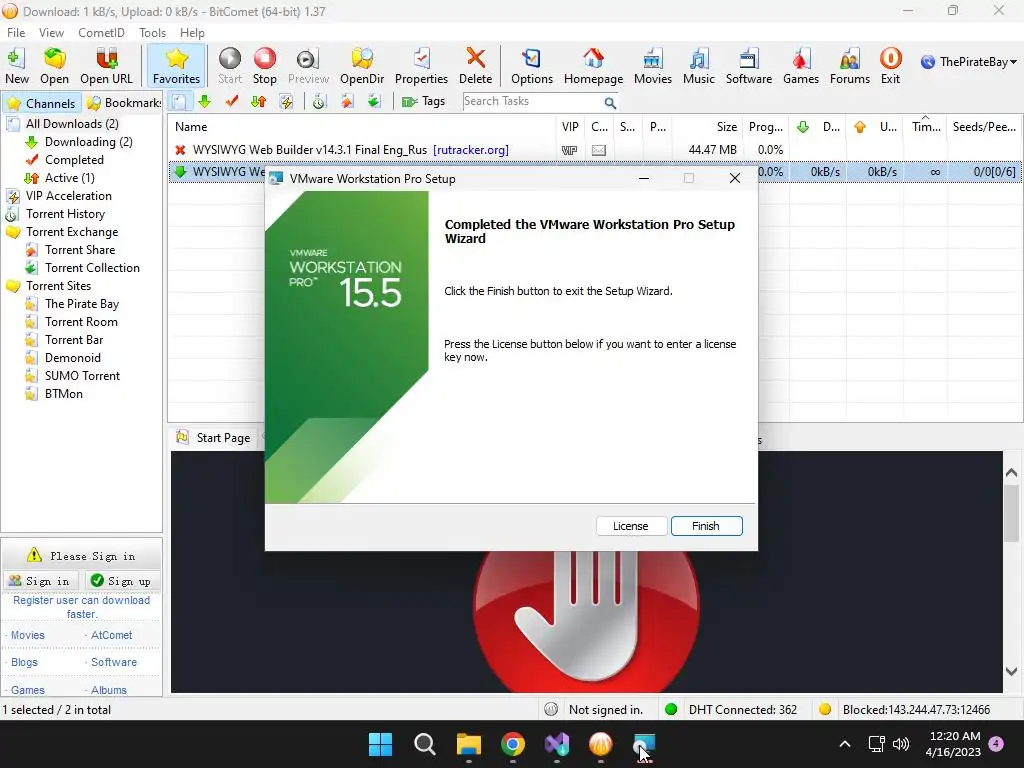Click the Open torrent toolbar icon
Image resolution: width=1024 pixels, height=768 pixels.
pos(54,66)
